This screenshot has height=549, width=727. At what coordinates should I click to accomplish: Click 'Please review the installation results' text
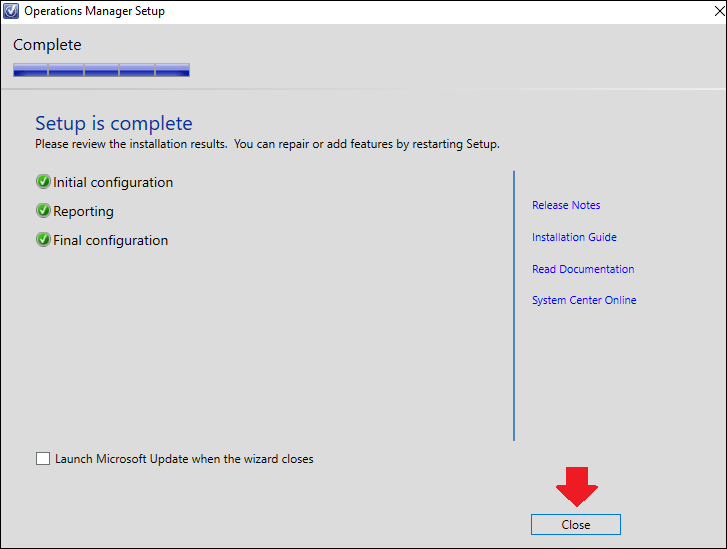(x=131, y=144)
